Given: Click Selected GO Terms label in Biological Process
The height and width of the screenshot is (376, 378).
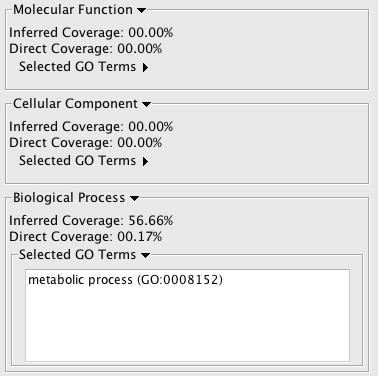Looking at the screenshot, I should click(78, 255).
